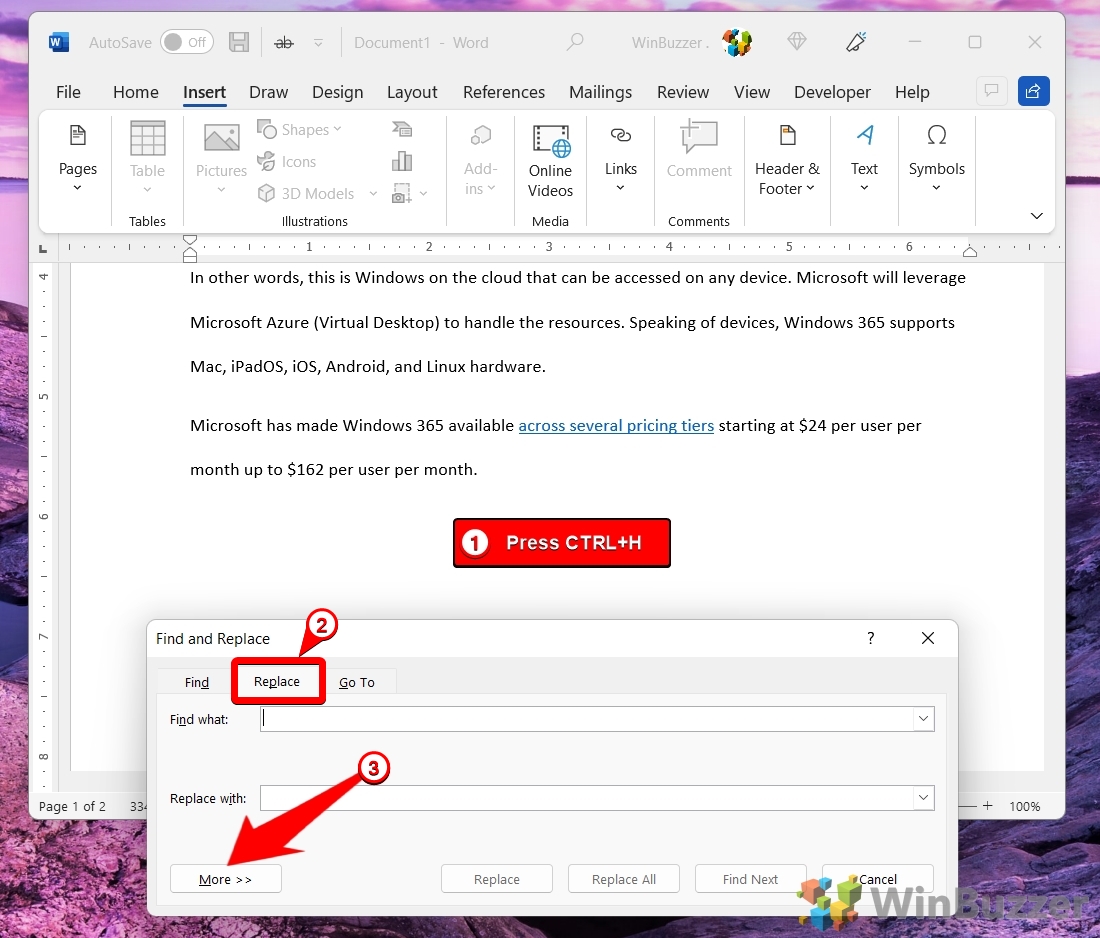Switch to the Go To tab

click(356, 682)
